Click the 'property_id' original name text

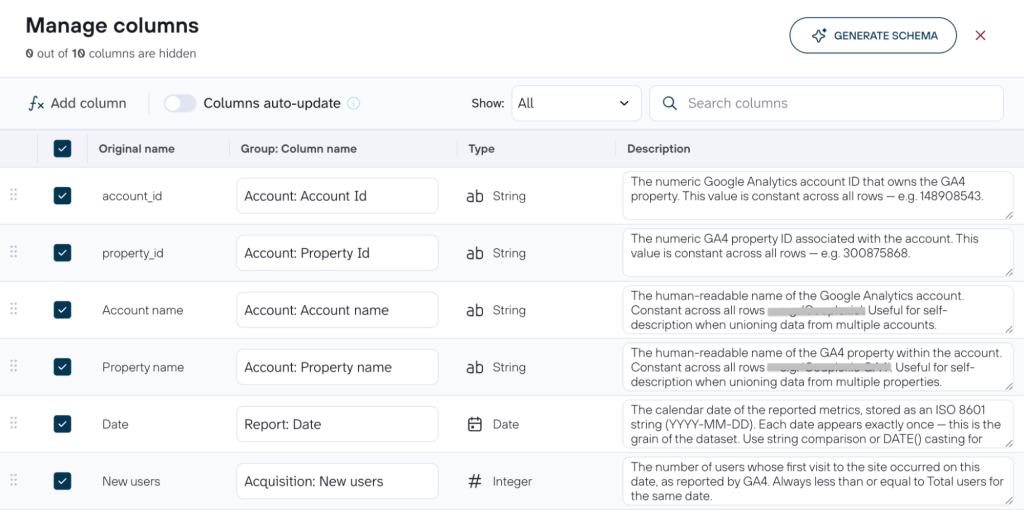pyautogui.click(x=133, y=253)
